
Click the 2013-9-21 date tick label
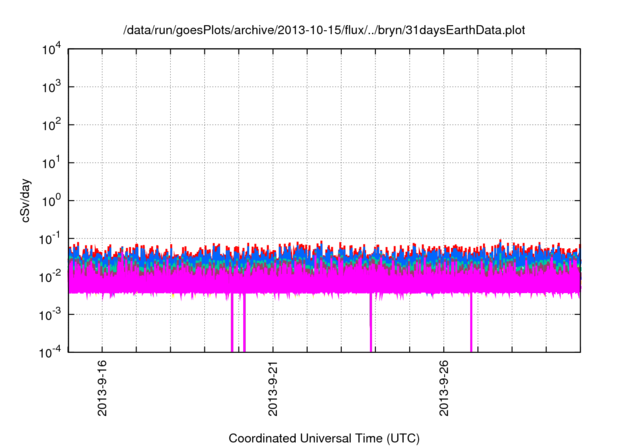coord(273,388)
